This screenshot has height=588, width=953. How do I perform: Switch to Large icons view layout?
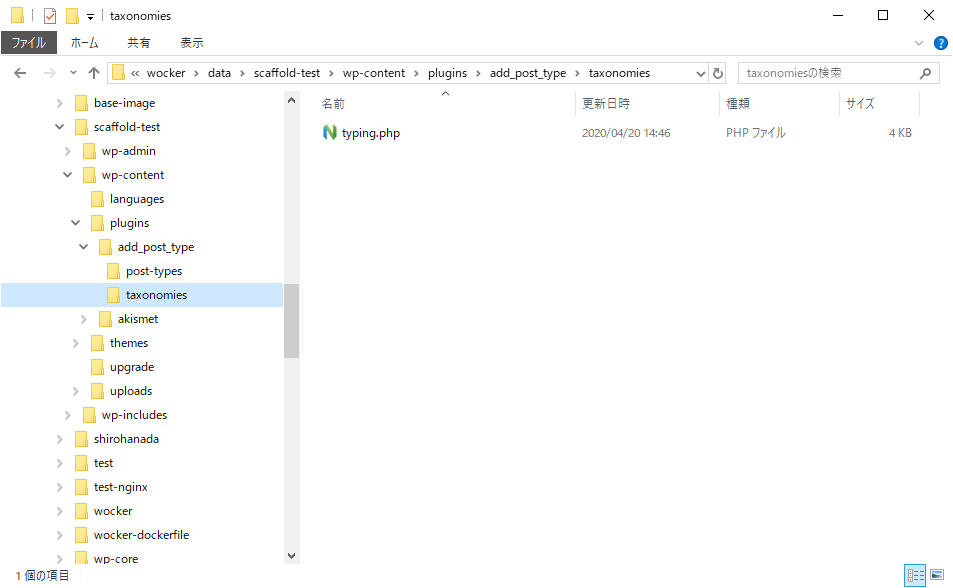[x=937, y=575]
